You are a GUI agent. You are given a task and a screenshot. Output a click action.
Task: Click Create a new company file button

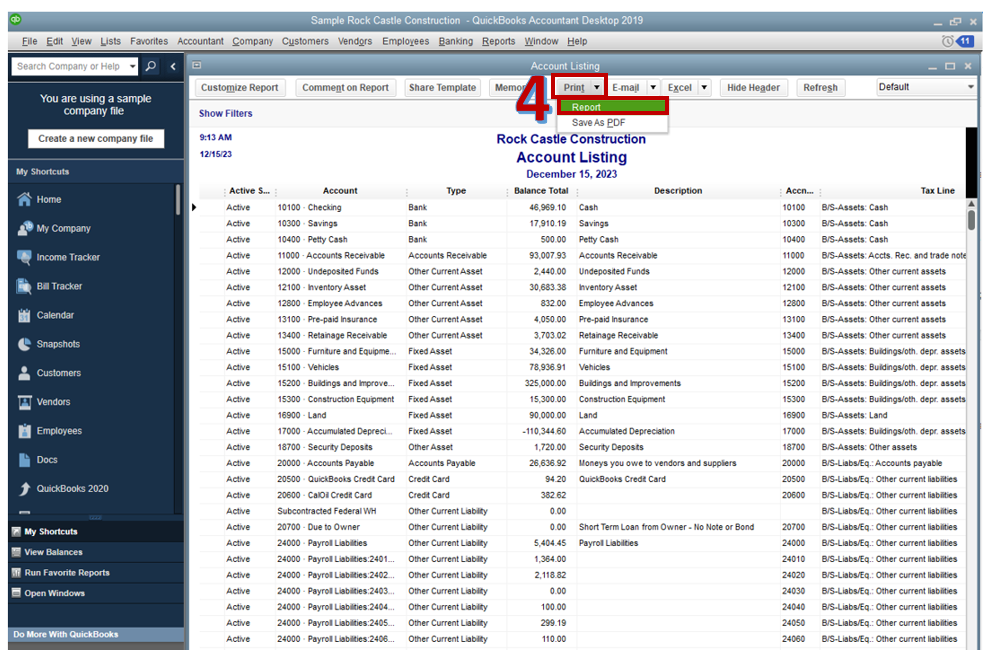[x=96, y=139]
